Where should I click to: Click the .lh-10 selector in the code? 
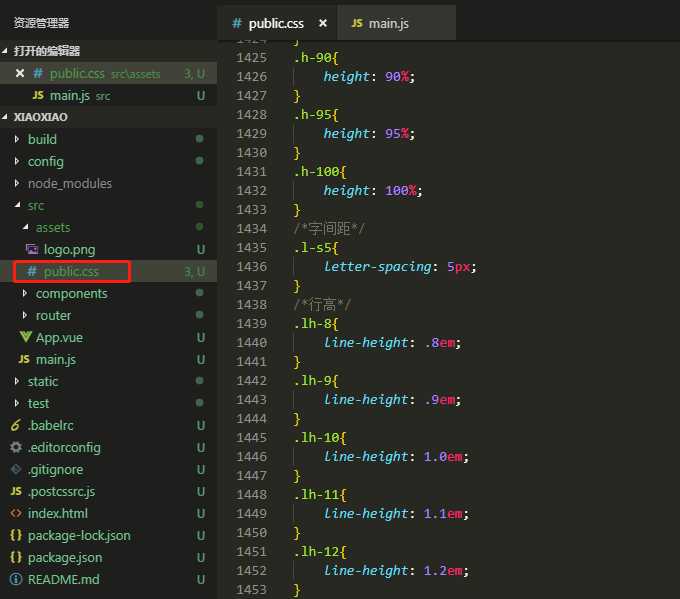click(316, 438)
